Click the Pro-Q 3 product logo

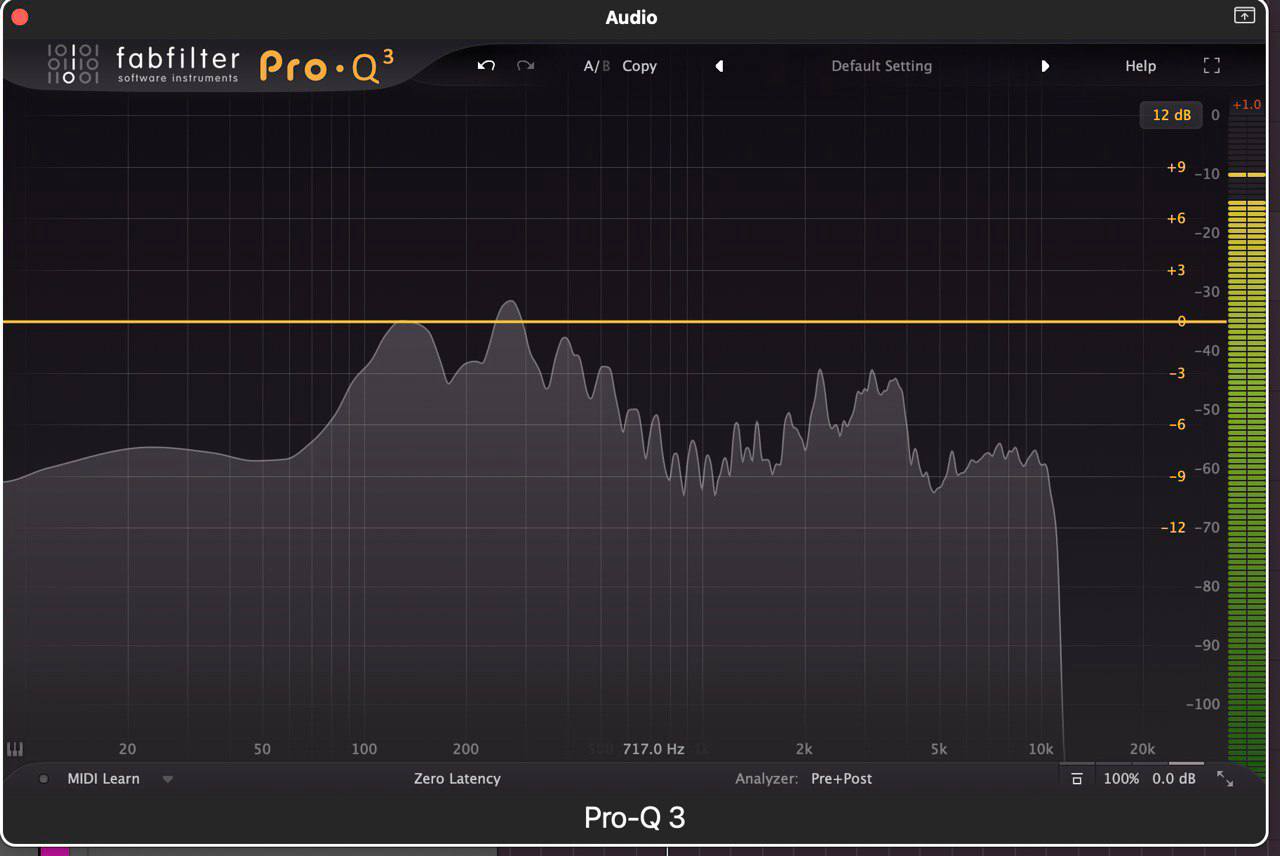(327, 66)
